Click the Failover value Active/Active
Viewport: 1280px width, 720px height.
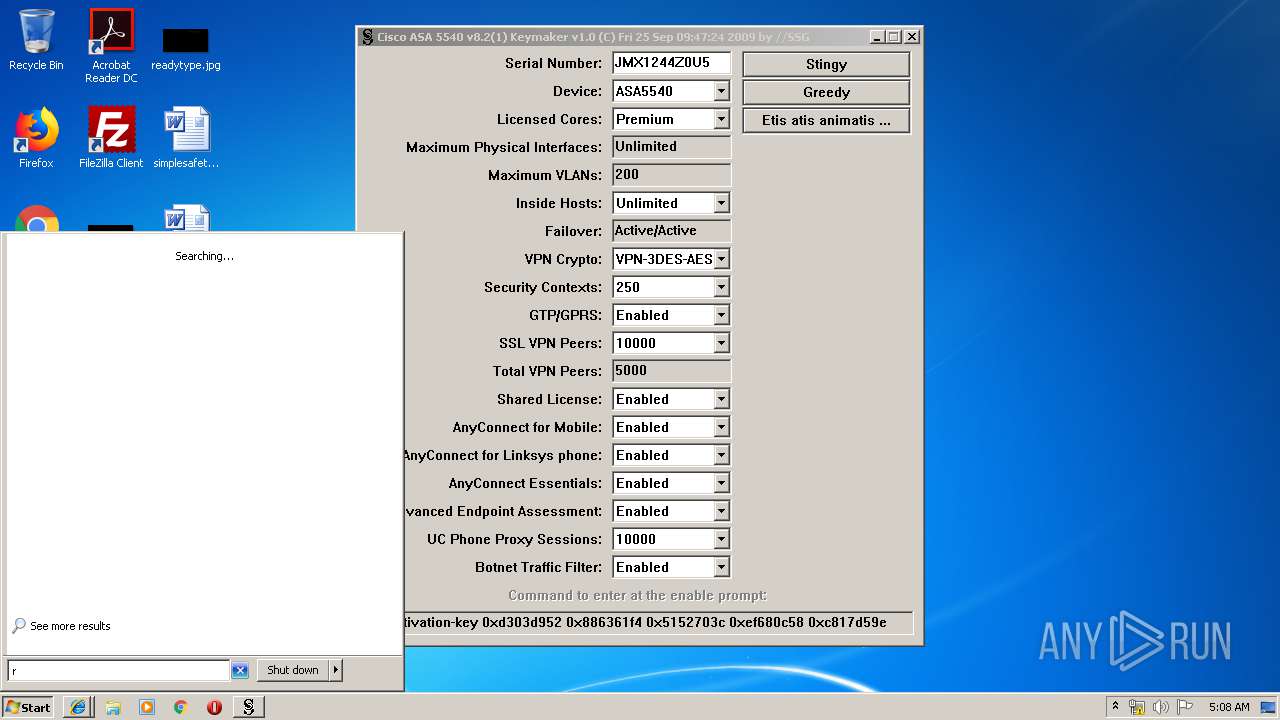(671, 231)
